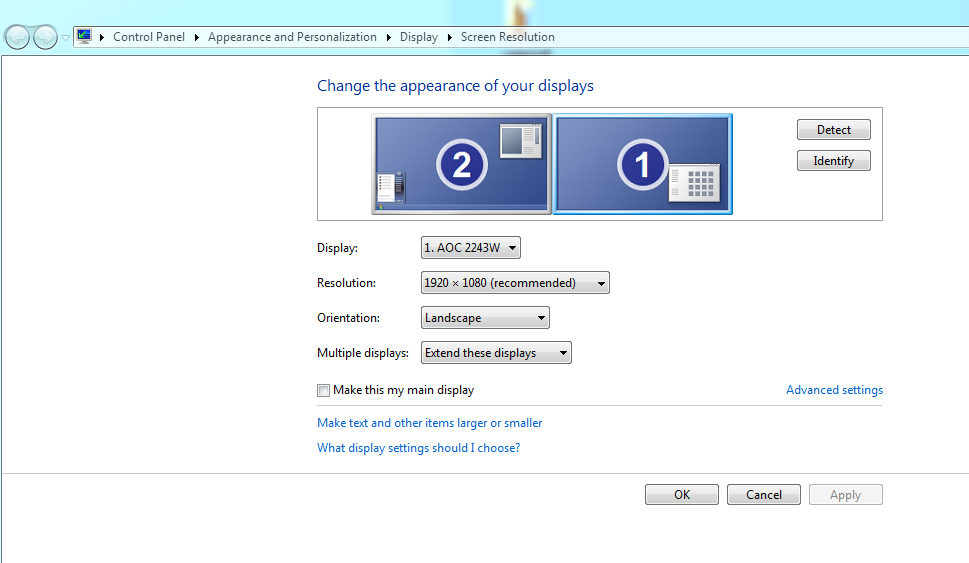Click the Resolution: label
The height and width of the screenshot is (563, 969).
(346, 282)
